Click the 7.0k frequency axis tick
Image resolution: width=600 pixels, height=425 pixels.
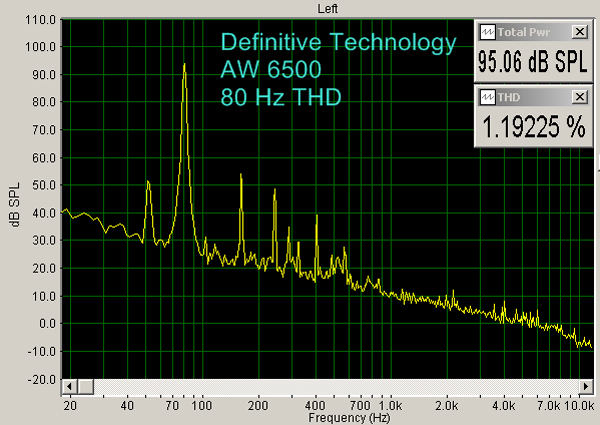(x=549, y=405)
